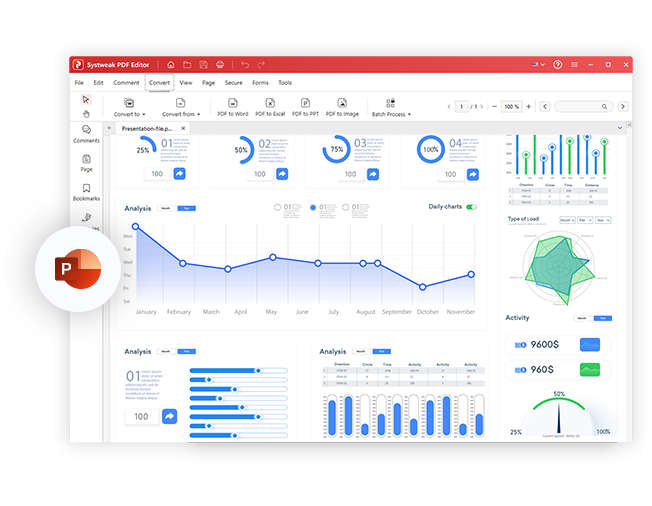The width and height of the screenshot is (652, 506).
Task: Open the hamburger menu icon
Action: [x=574, y=64]
